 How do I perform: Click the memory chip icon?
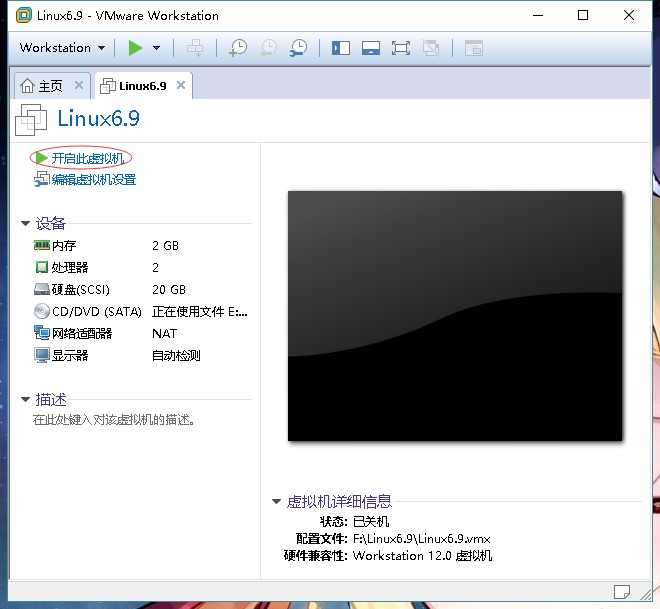coord(42,245)
